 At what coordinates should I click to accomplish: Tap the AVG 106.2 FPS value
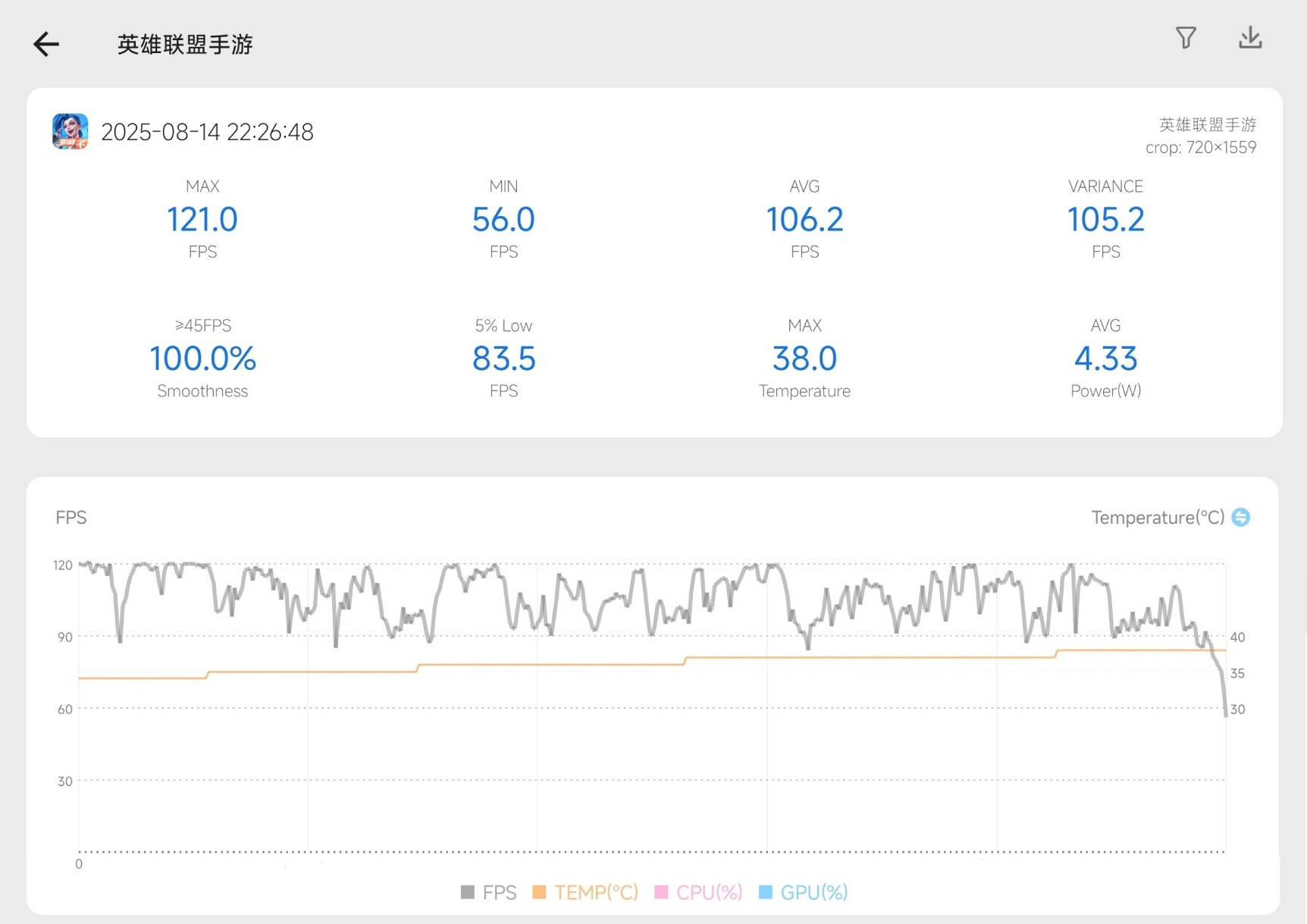click(804, 220)
